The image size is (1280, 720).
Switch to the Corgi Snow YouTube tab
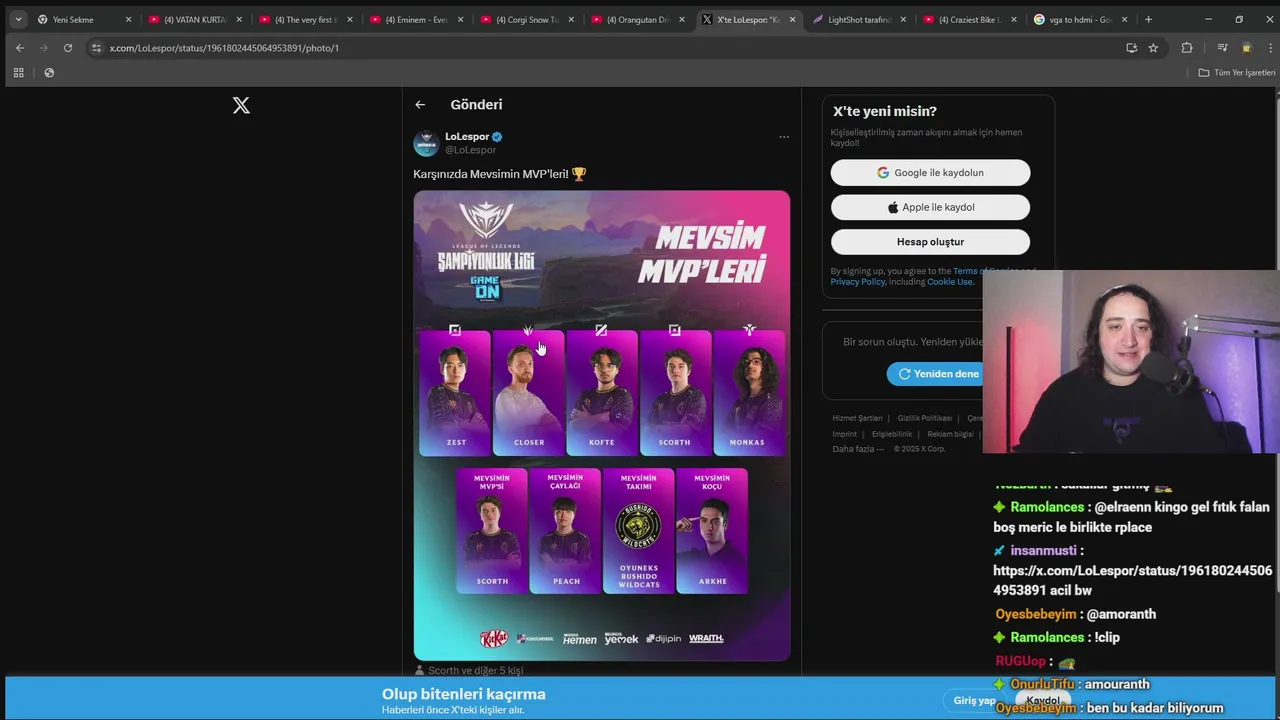click(x=526, y=19)
